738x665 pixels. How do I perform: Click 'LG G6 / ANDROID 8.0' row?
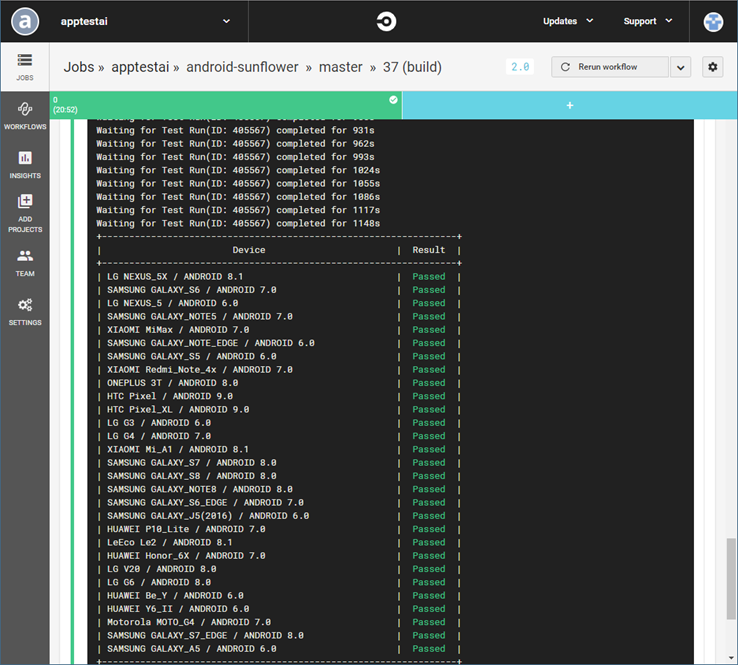[279, 582]
